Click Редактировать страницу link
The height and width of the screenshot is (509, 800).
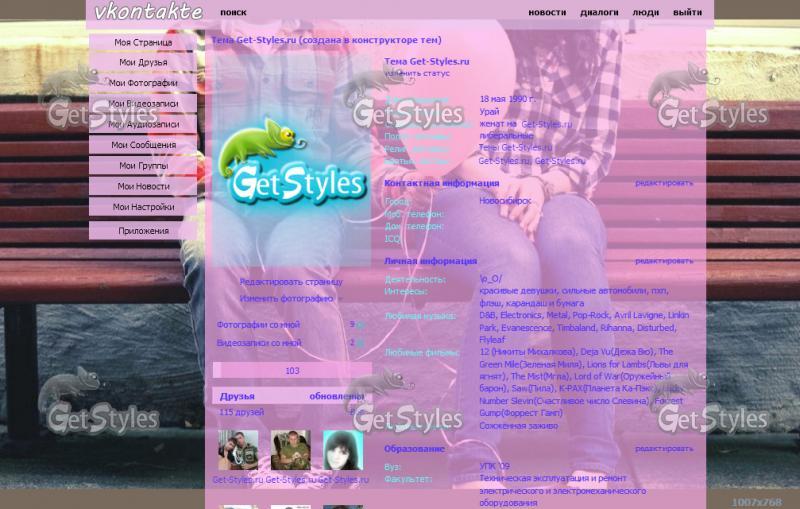(291, 282)
